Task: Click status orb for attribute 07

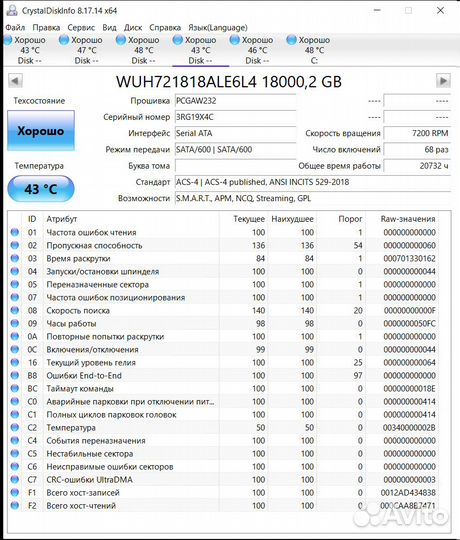Action: (x=15, y=297)
